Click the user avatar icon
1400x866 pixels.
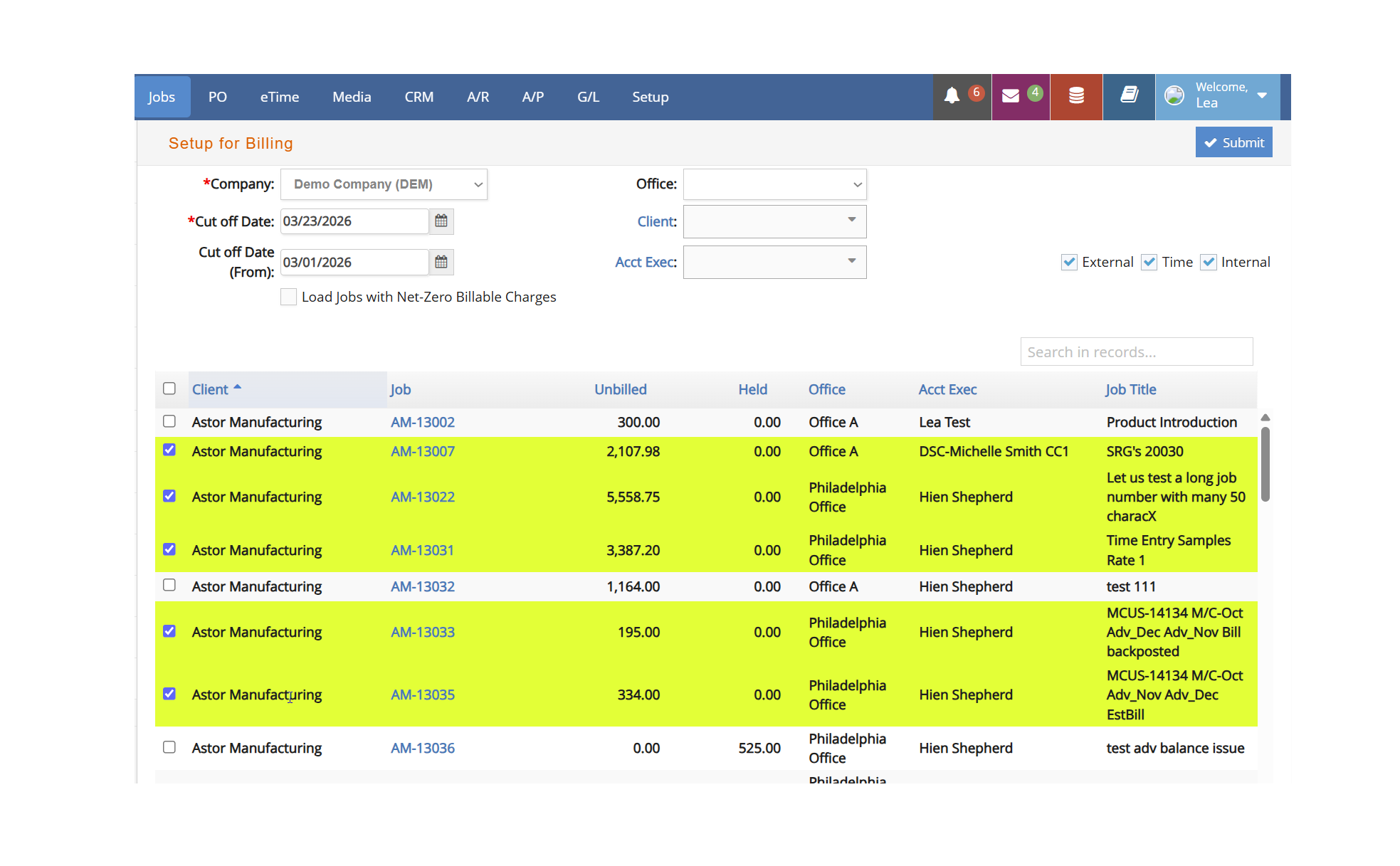[x=1174, y=95]
